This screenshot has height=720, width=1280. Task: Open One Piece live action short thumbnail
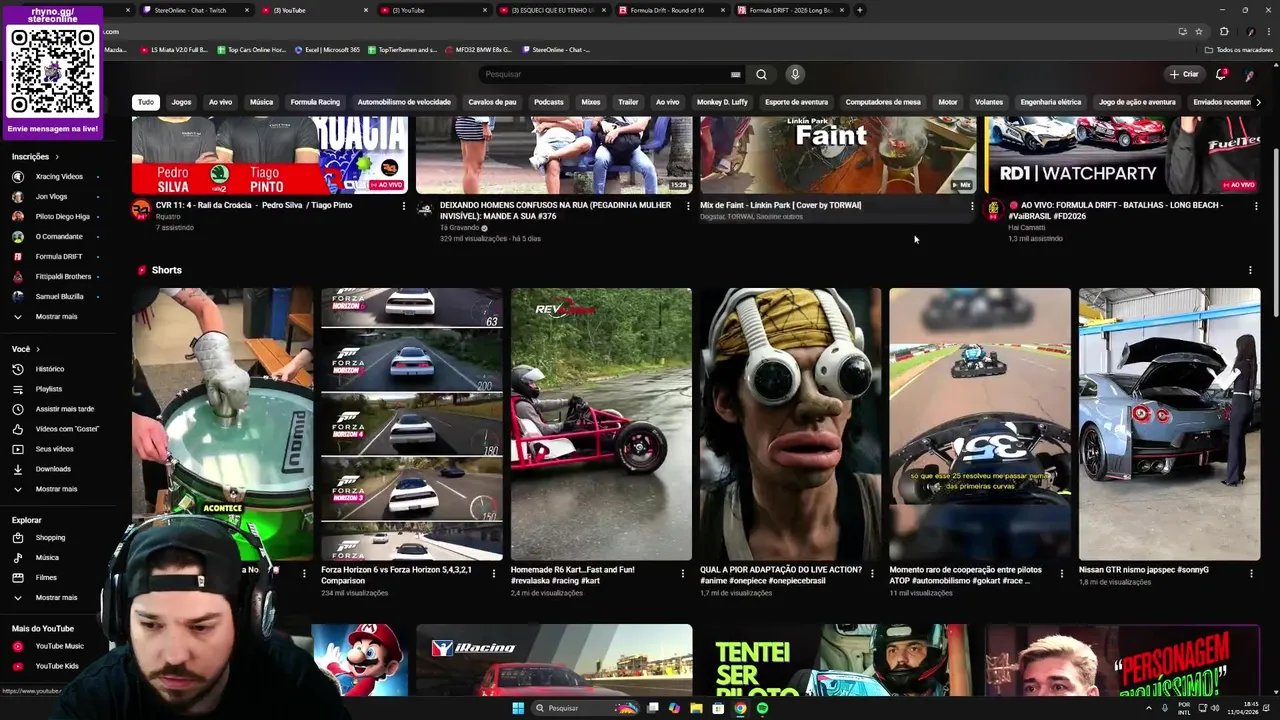pos(790,424)
